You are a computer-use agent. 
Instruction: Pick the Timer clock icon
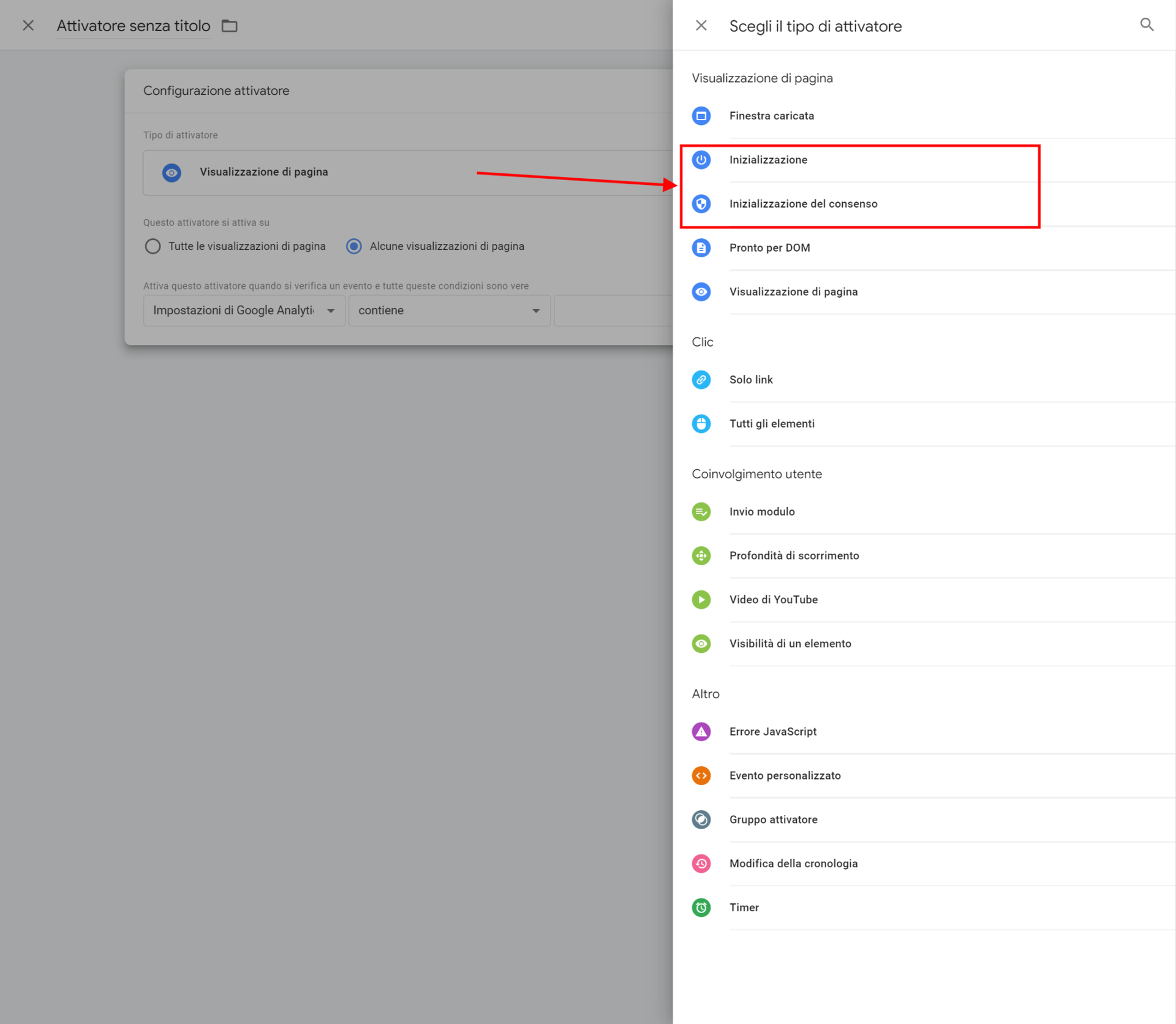[x=701, y=908]
